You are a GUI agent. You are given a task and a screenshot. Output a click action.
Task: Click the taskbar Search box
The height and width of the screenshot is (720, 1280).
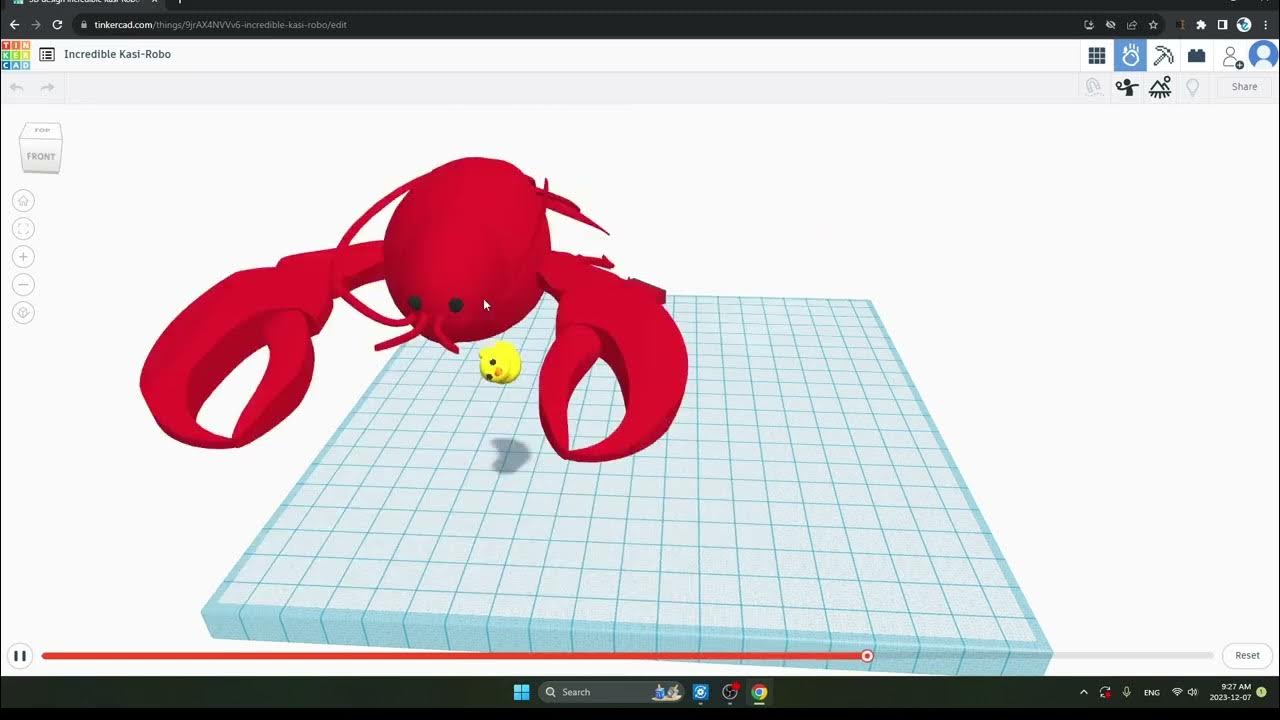coord(612,692)
